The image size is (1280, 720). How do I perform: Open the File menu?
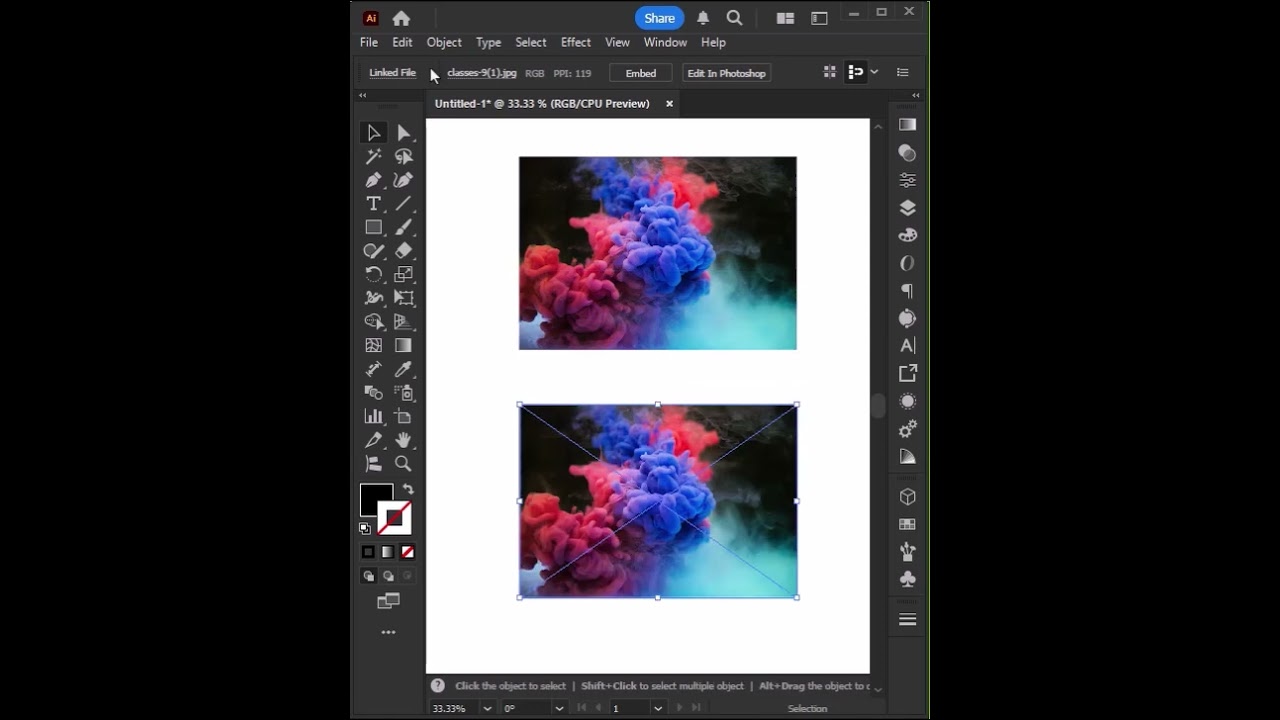pos(369,42)
